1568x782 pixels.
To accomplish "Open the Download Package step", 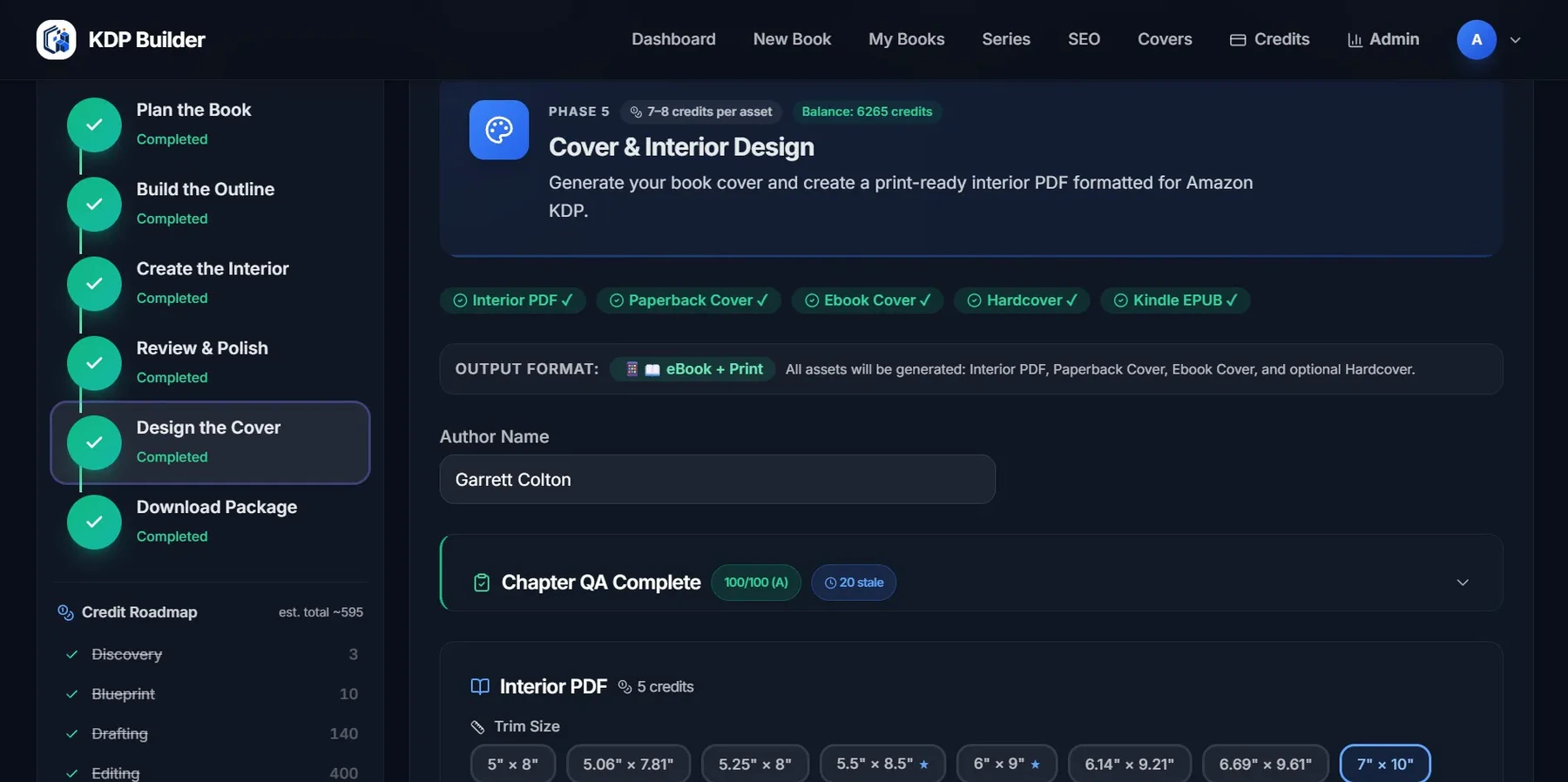I will tap(210, 522).
